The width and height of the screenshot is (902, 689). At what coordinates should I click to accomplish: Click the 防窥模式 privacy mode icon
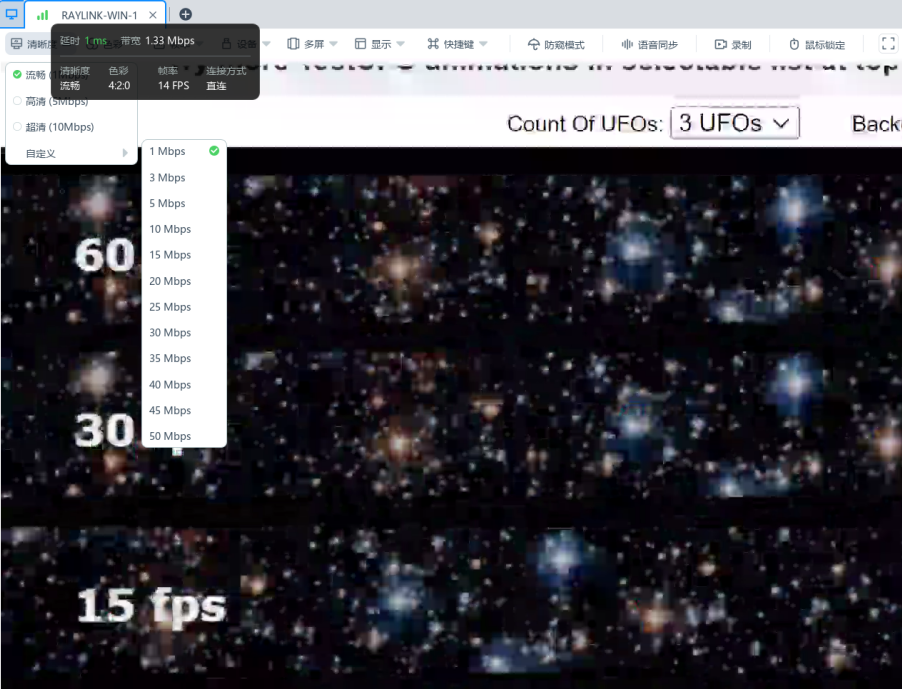[x=534, y=44]
